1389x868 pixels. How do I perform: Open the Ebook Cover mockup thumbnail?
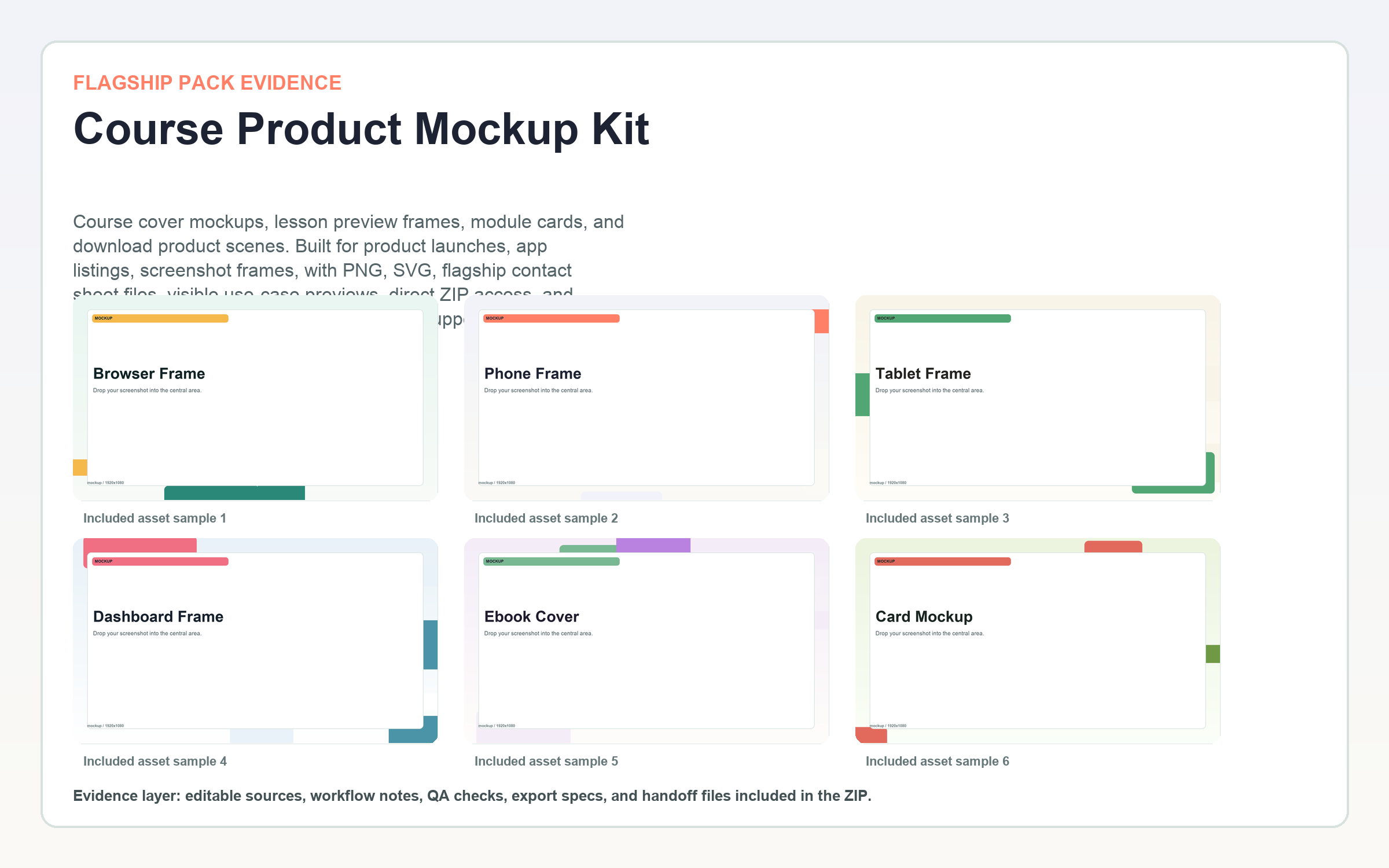coord(646,641)
